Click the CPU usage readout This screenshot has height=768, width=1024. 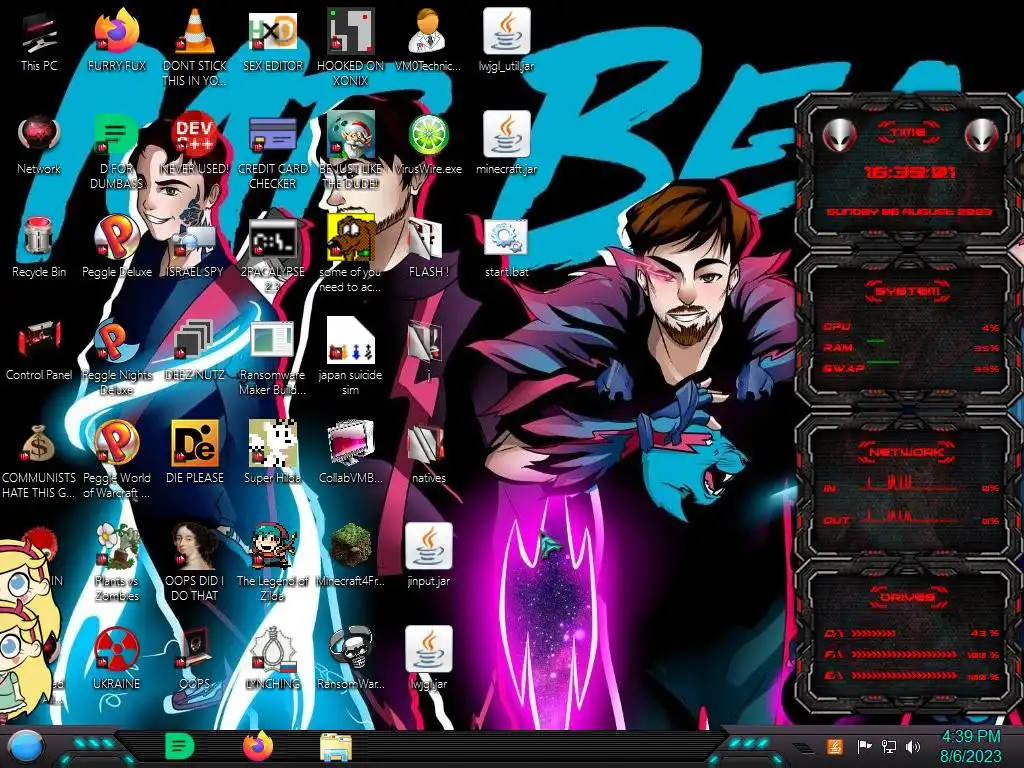911,327
